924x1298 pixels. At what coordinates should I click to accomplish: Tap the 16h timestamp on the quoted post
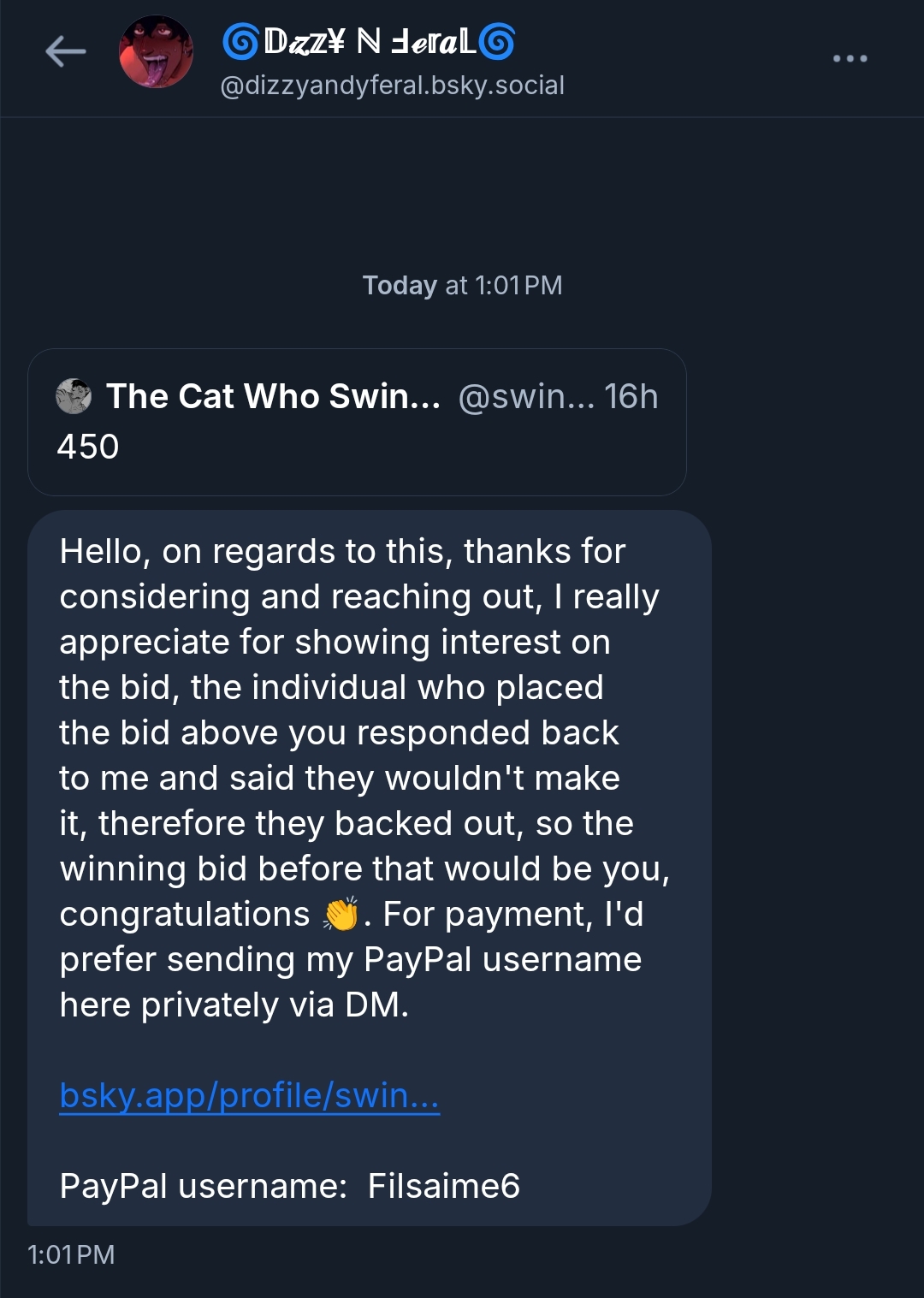(x=631, y=396)
